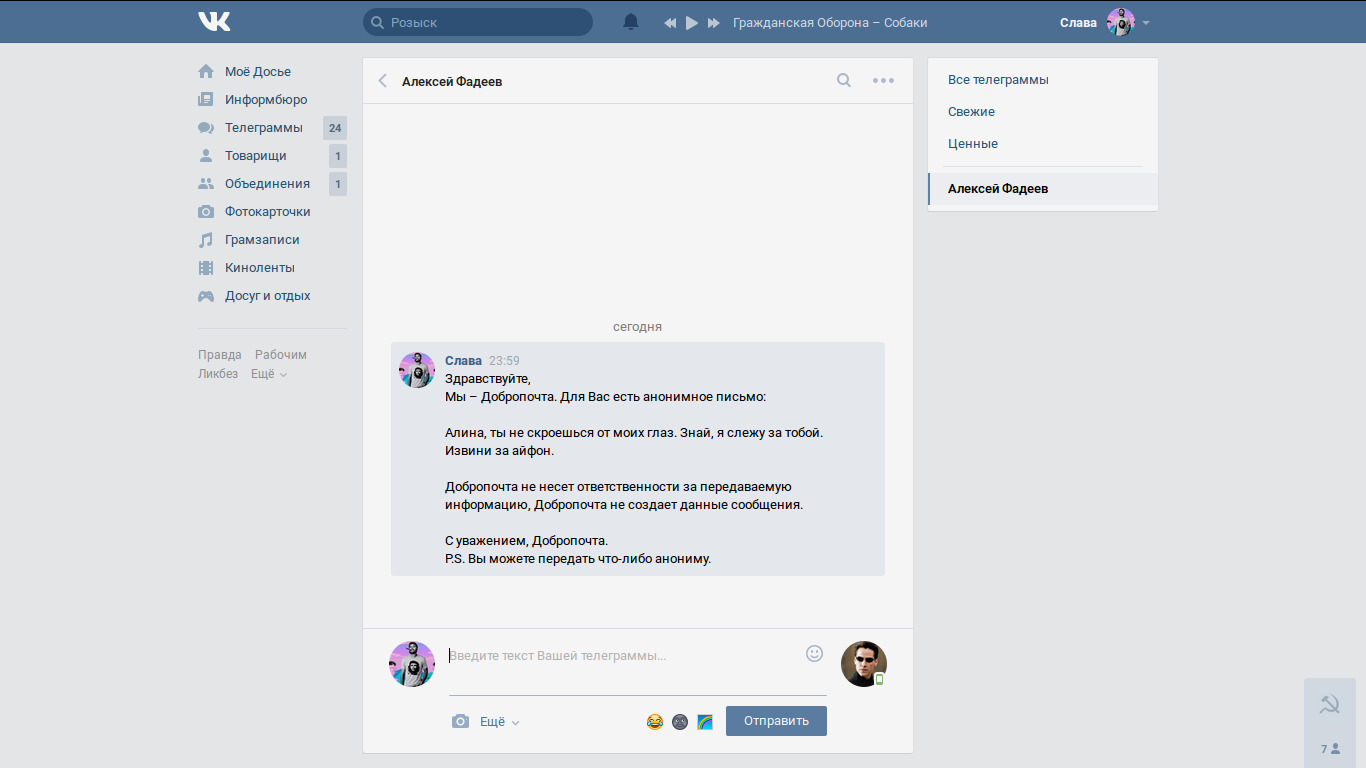Play the current audio track
This screenshot has height=768, width=1366.
coord(692,23)
